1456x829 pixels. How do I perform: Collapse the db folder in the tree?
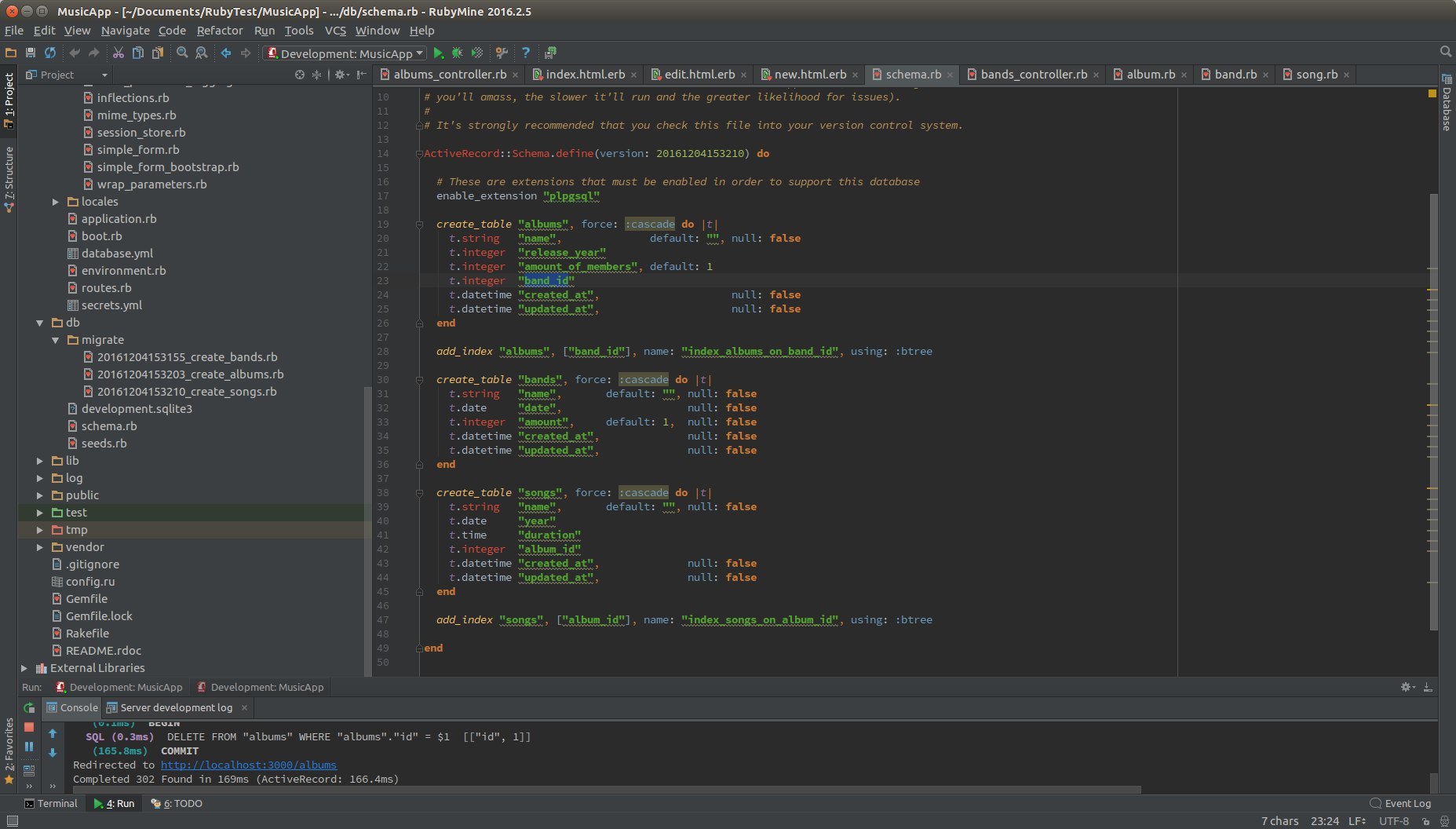pos(40,323)
